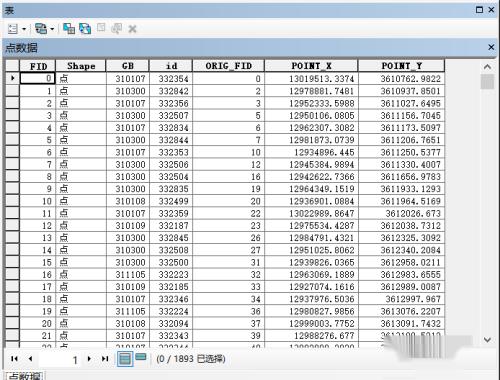Image resolution: width=500 pixels, height=380 pixels.
Task: Go to the first record
Action: tap(14, 359)
